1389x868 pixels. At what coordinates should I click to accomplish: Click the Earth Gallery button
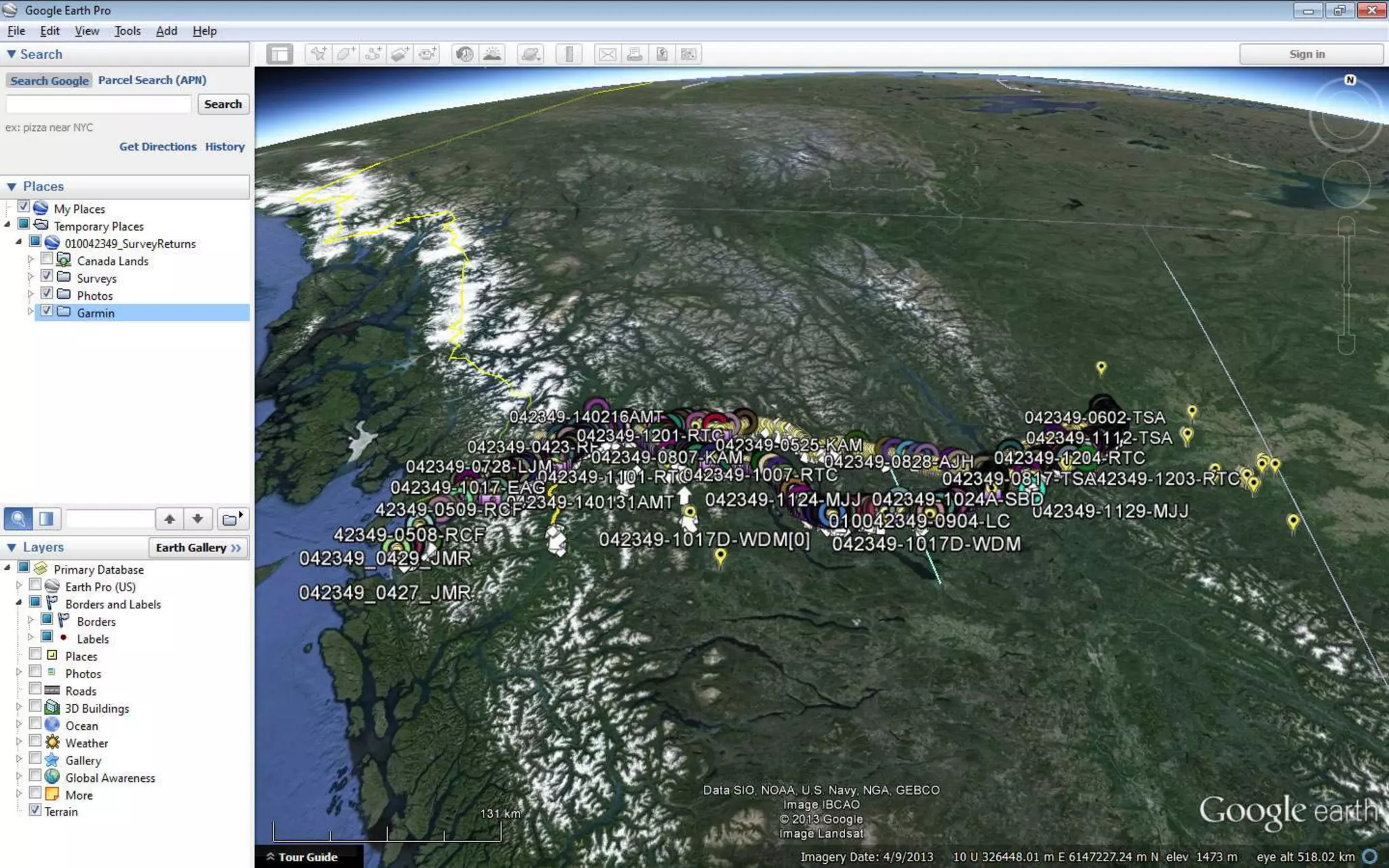198,548
